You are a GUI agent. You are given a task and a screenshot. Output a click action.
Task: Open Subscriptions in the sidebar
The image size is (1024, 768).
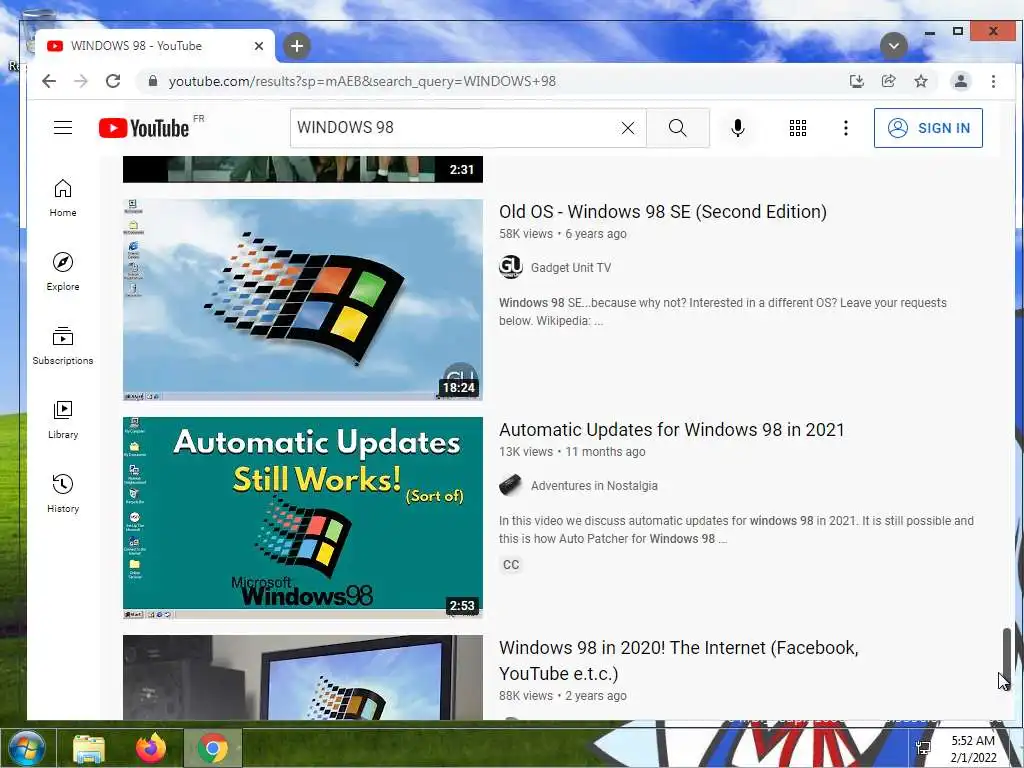click(63, 345)
